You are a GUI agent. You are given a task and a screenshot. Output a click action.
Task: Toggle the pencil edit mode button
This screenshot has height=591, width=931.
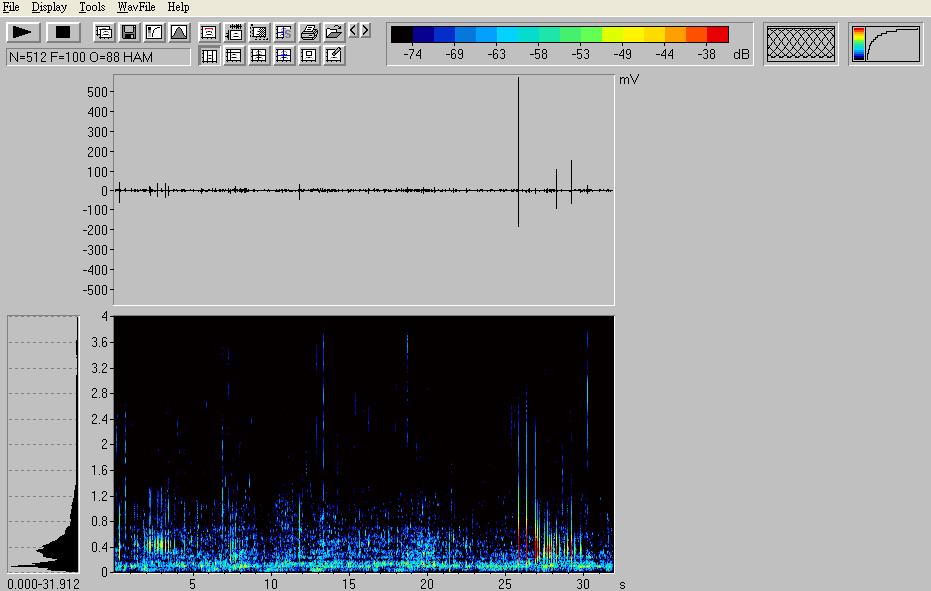334,56
